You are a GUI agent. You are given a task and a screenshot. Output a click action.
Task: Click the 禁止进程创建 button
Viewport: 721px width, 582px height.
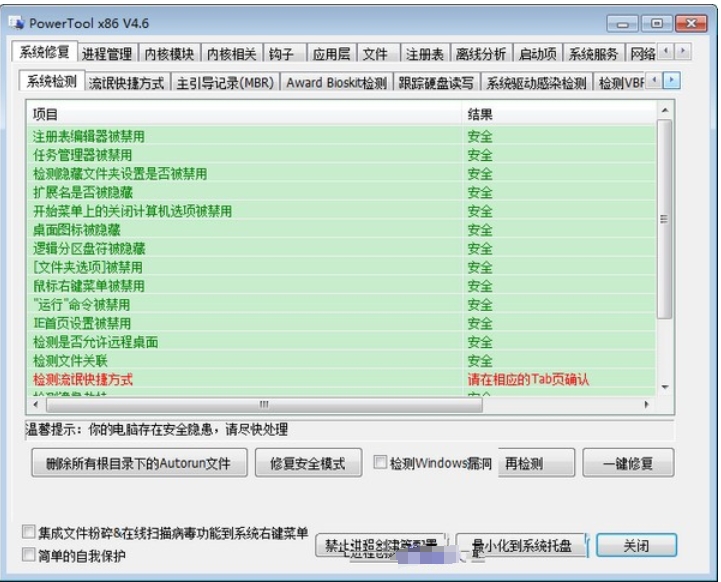(381, 546)
